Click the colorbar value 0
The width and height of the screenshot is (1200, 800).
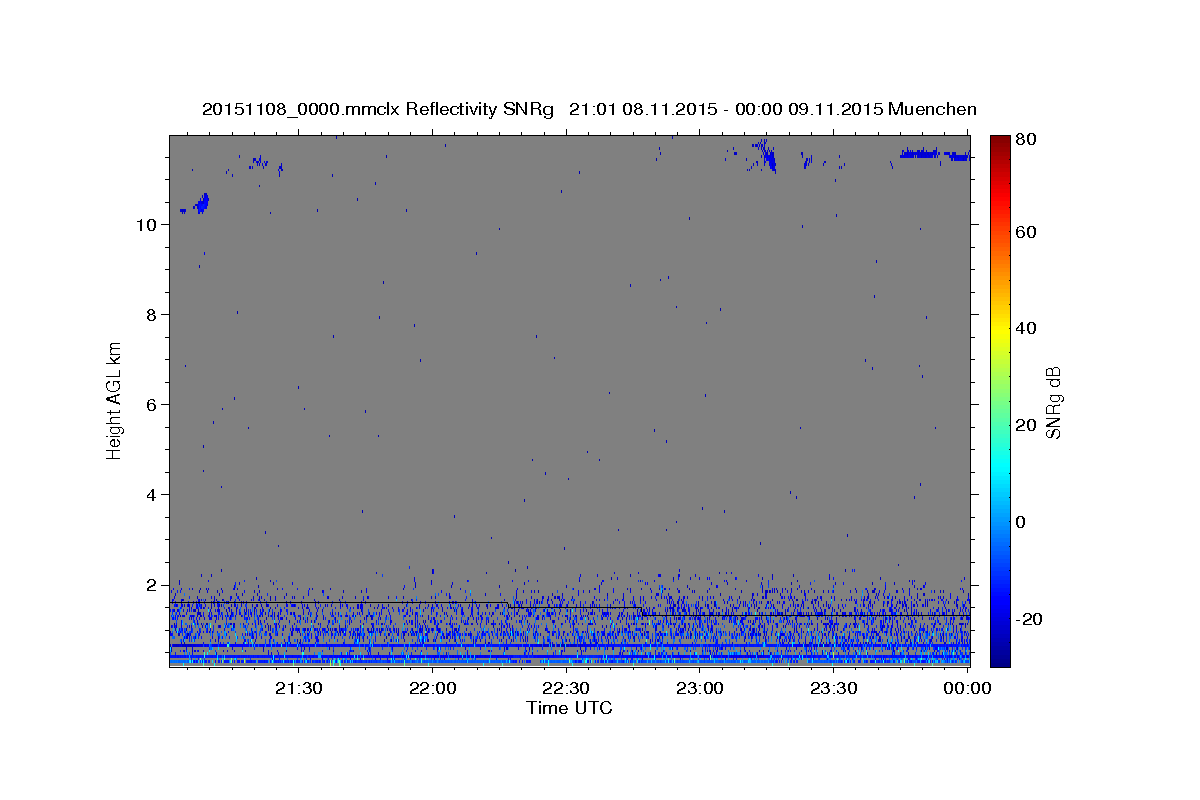coord(1022,522)
